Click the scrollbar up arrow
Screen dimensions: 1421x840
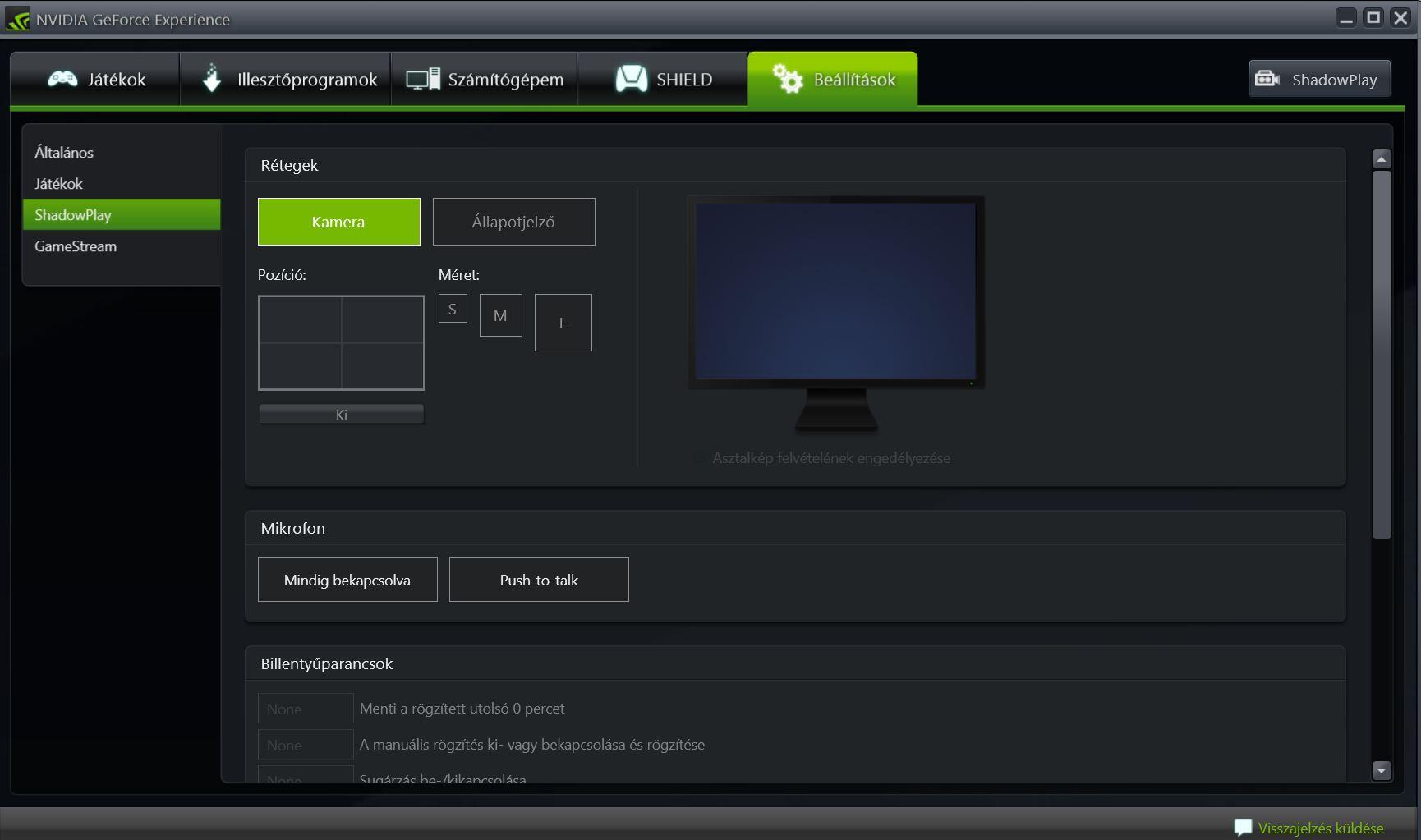(x=1382, y=159)
